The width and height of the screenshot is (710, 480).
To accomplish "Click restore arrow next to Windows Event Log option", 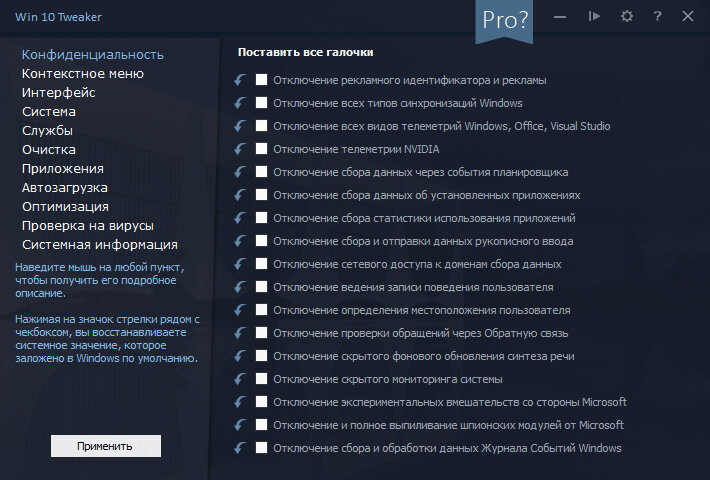I will pos(240,448).
